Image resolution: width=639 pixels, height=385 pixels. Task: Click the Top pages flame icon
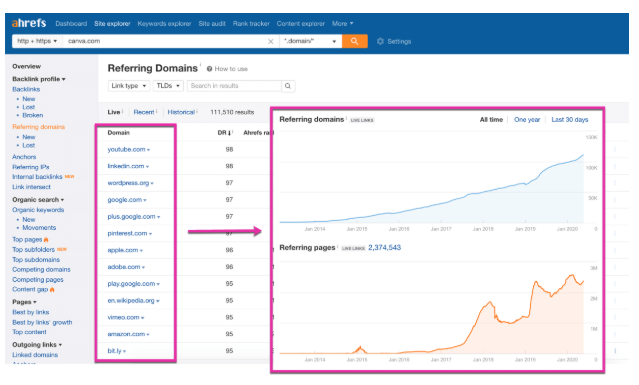click(x=46, y=240)
